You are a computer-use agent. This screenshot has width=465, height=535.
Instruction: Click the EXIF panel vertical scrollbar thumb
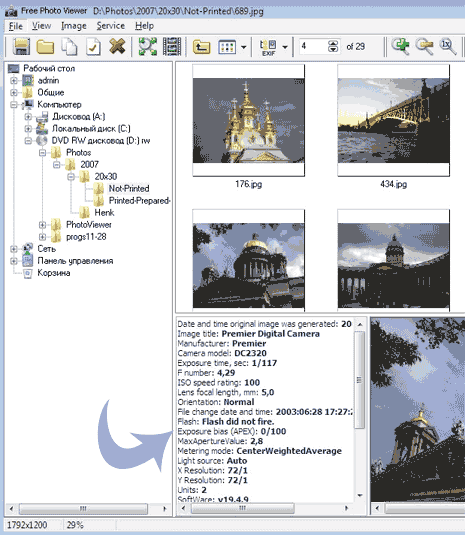(x=359, y=380)
